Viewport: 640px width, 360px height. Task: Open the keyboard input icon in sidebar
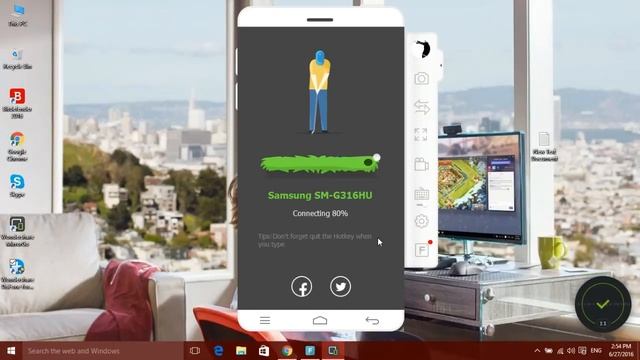[421, 194]
